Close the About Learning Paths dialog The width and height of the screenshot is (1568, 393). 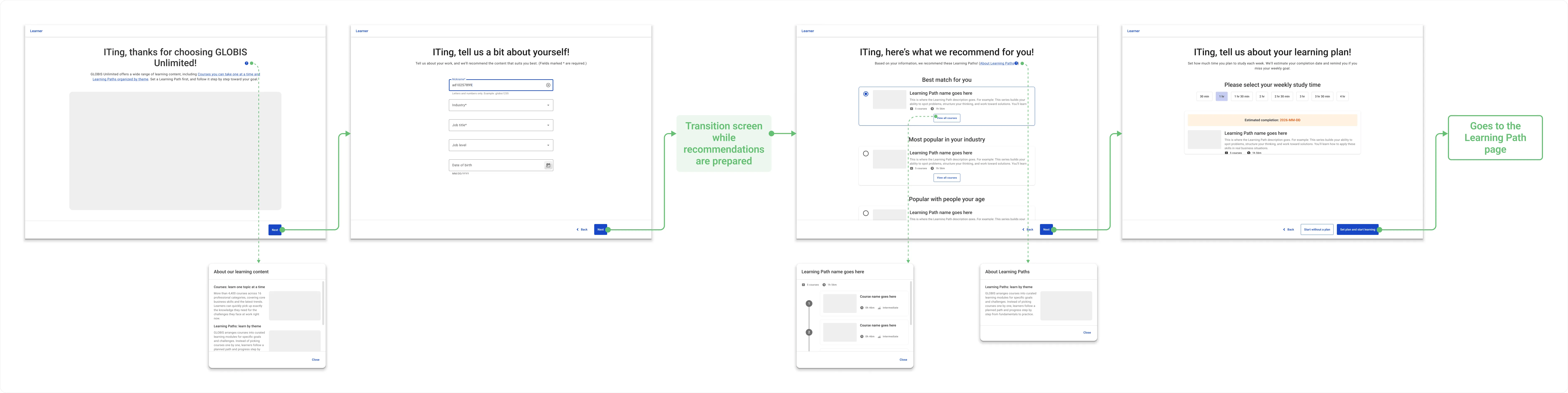click(1087, 333)
